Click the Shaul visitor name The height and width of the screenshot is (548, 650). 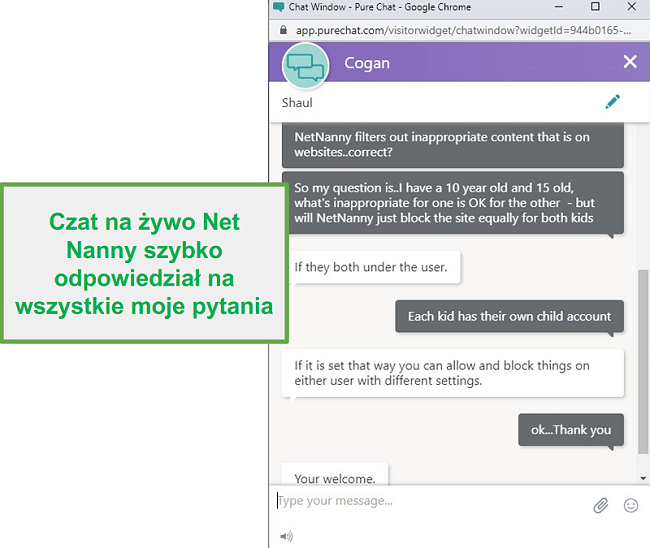[297, 102]
